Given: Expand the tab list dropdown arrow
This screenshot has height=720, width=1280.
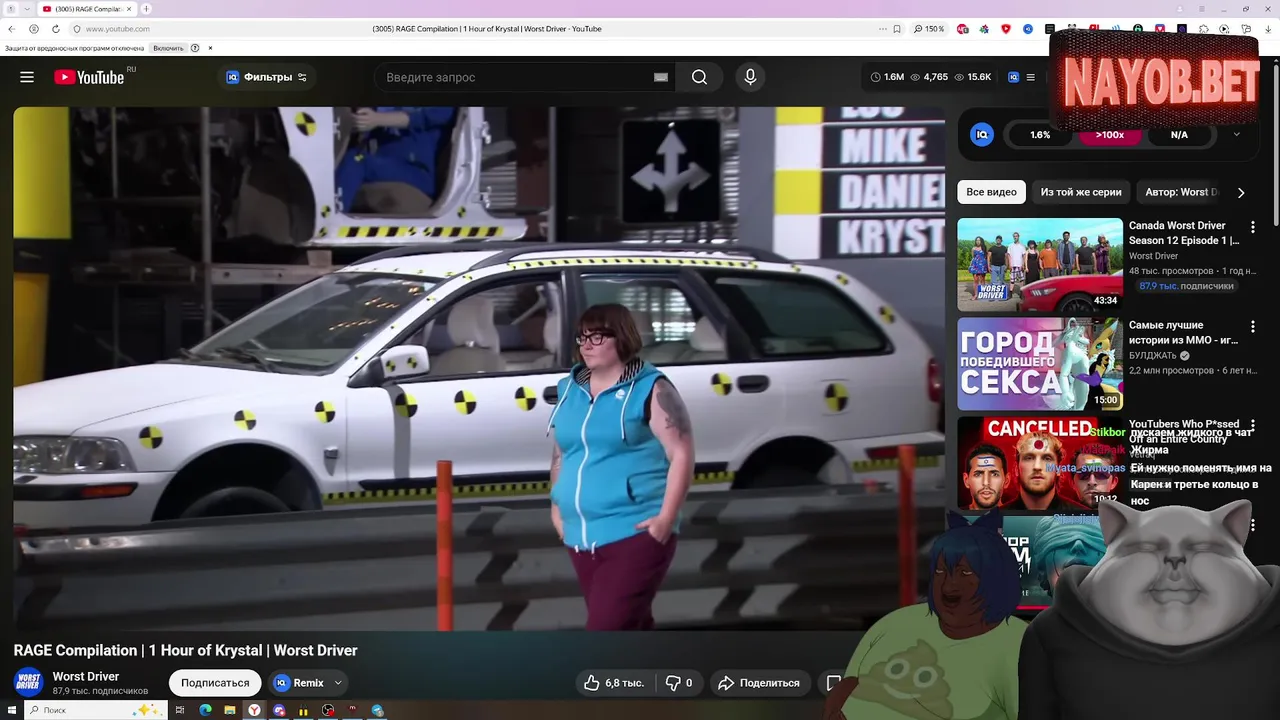Looking at the screenshot, I should click(27, 9).
